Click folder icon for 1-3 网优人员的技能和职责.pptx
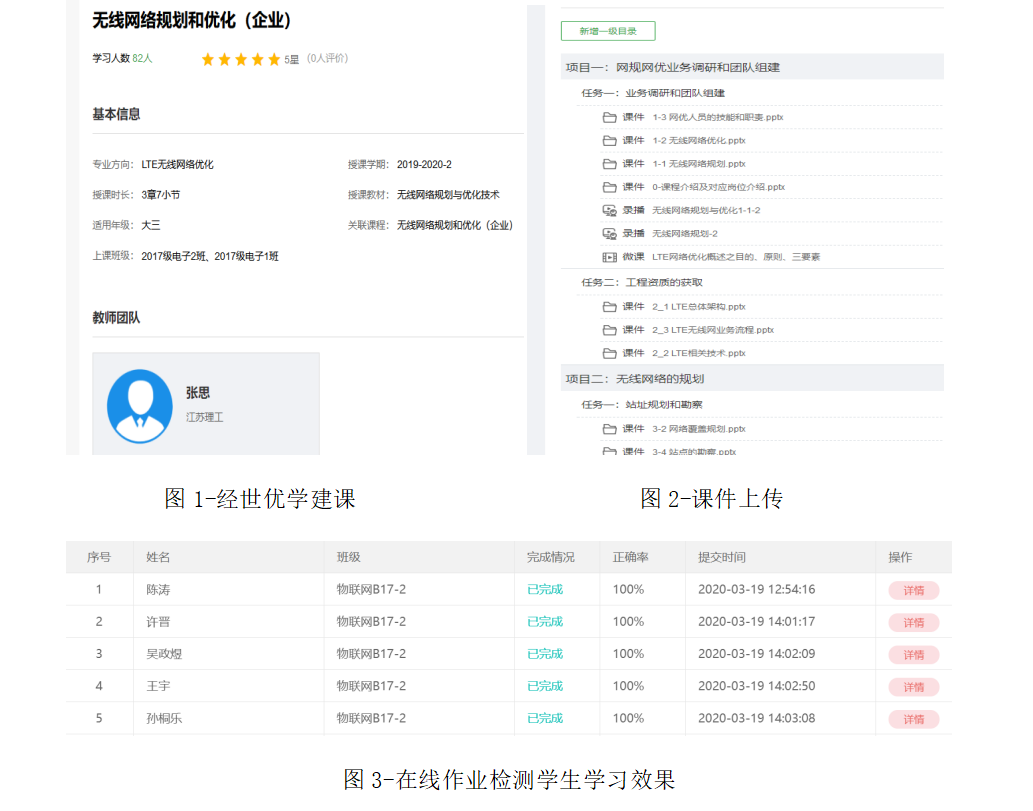 [609, 117]
